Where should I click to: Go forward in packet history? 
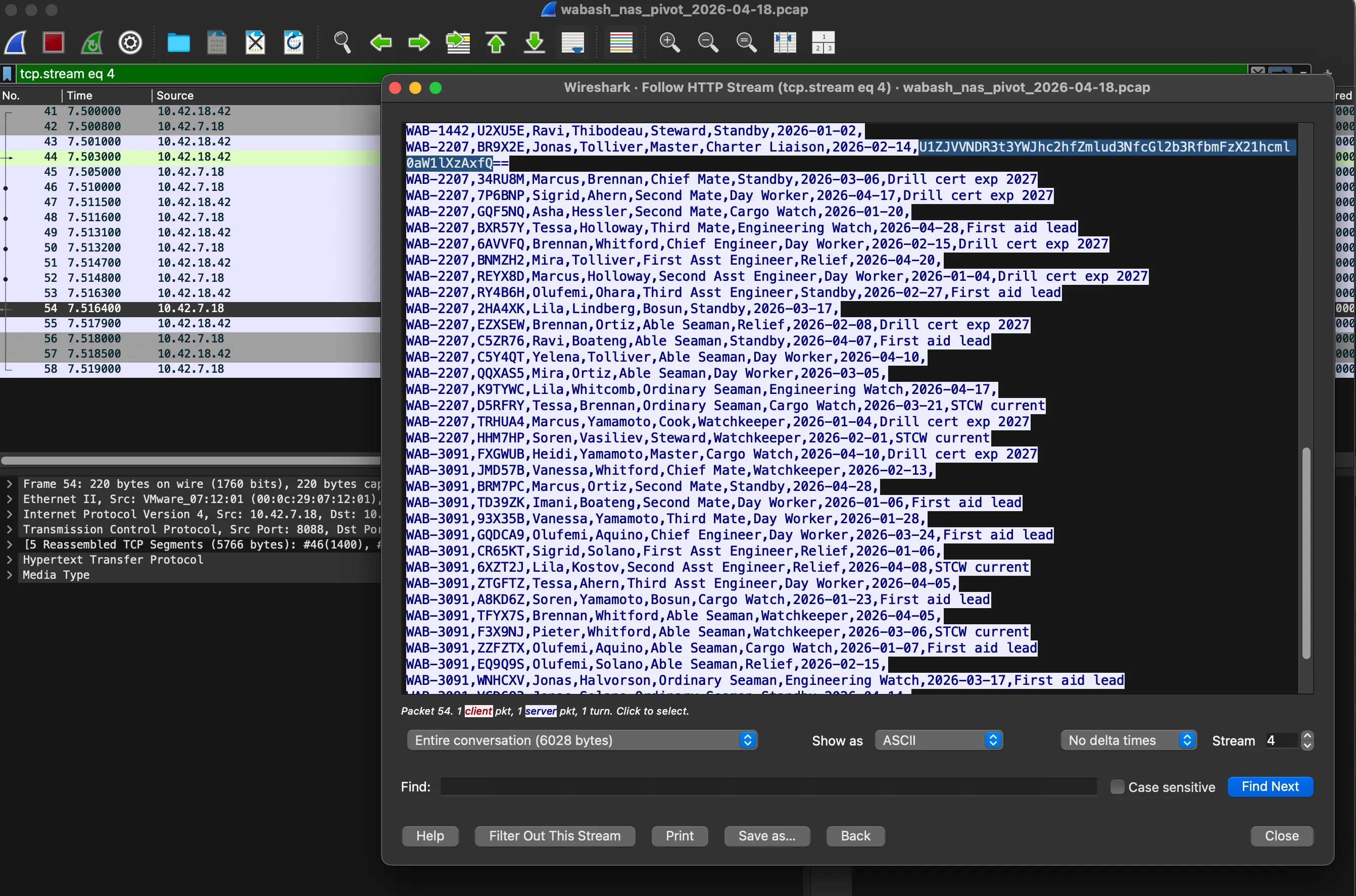click(x=419, y=42)
